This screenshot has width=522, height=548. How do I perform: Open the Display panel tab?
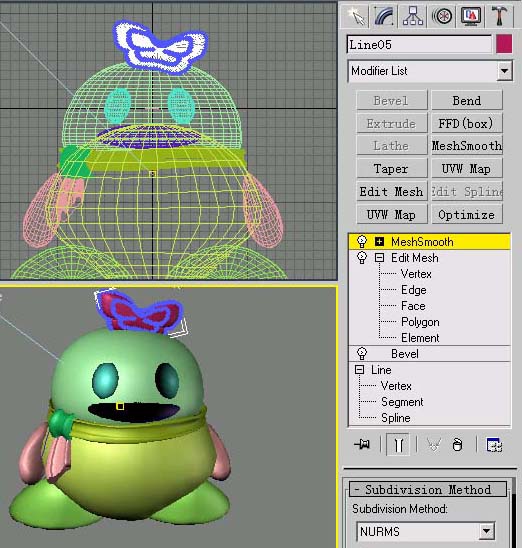[471, 16]
